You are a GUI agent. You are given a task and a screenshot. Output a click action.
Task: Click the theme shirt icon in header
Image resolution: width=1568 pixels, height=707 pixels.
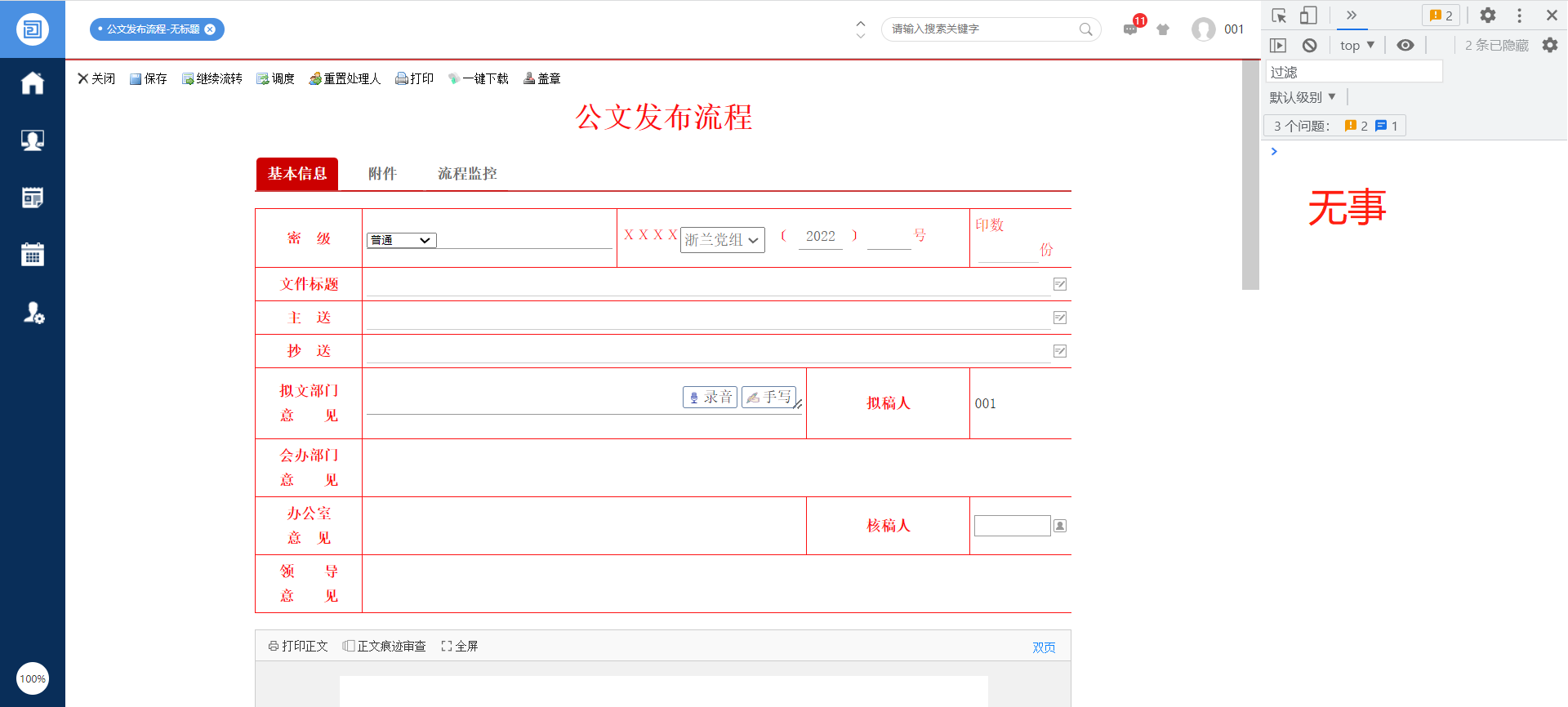[1163, 29]
